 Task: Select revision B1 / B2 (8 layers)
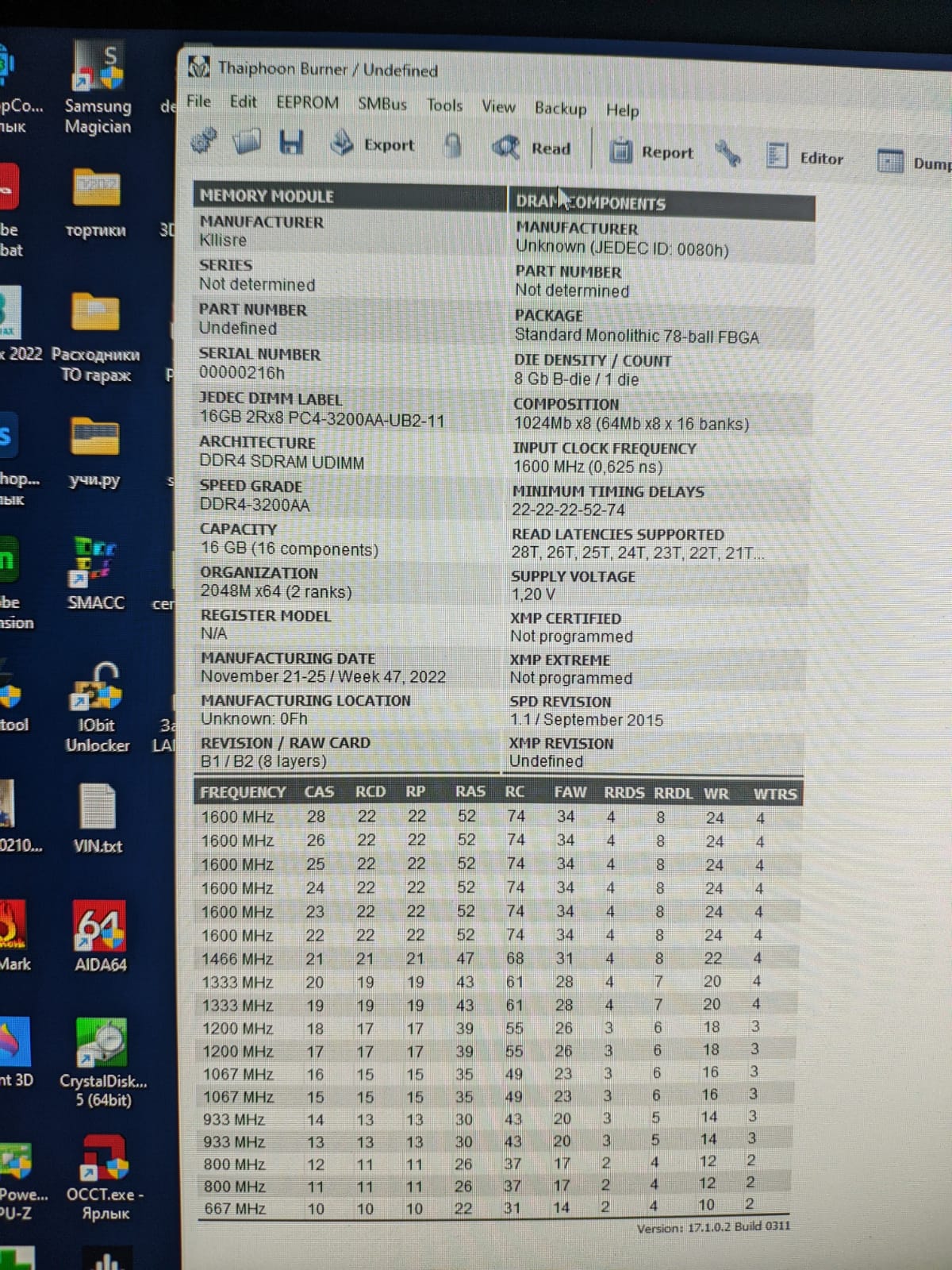pyautogui.click(x=263, y=760)
